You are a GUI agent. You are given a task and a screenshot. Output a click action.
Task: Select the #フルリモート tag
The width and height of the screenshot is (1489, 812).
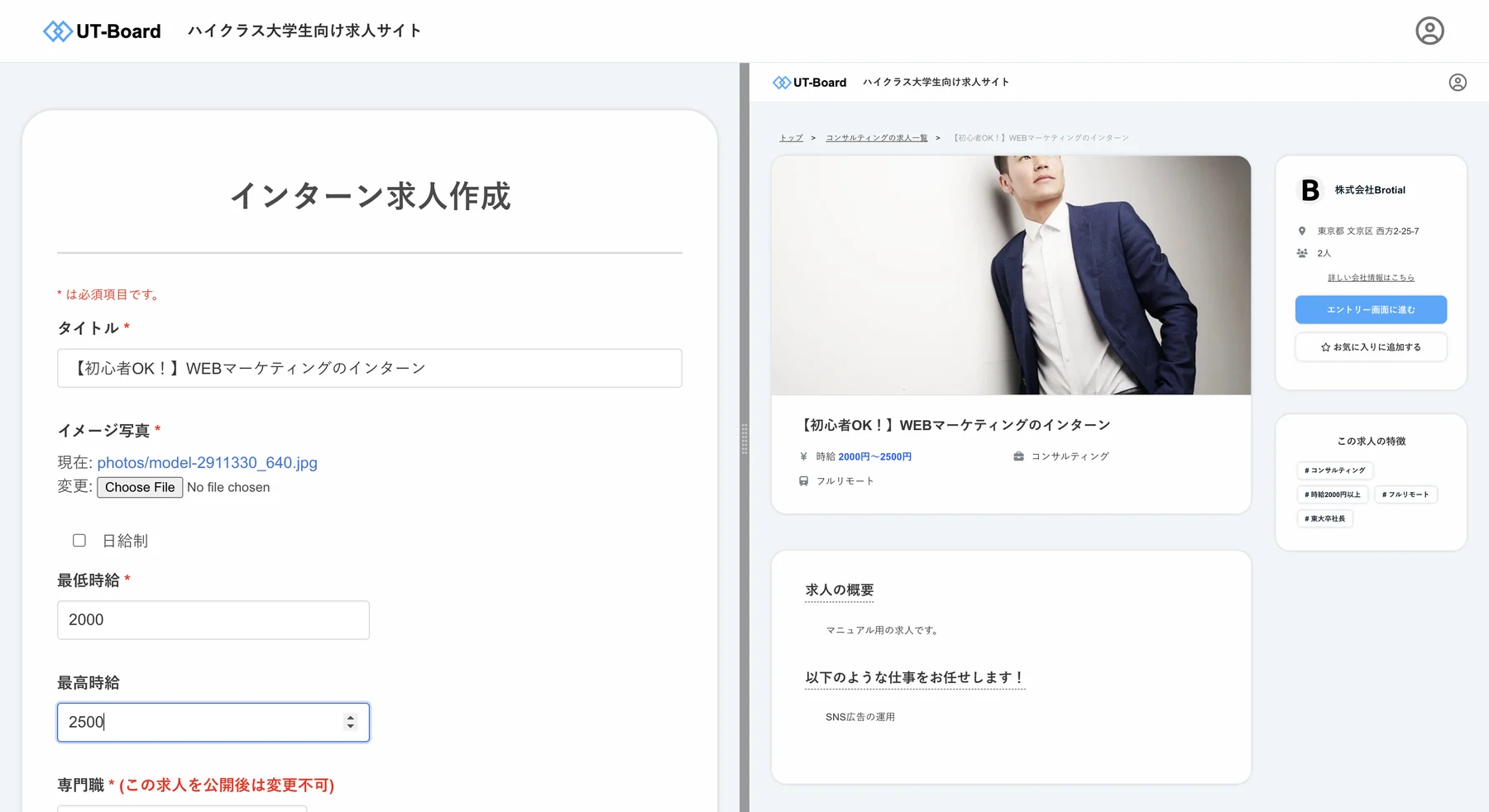[x=1405, y=494]
